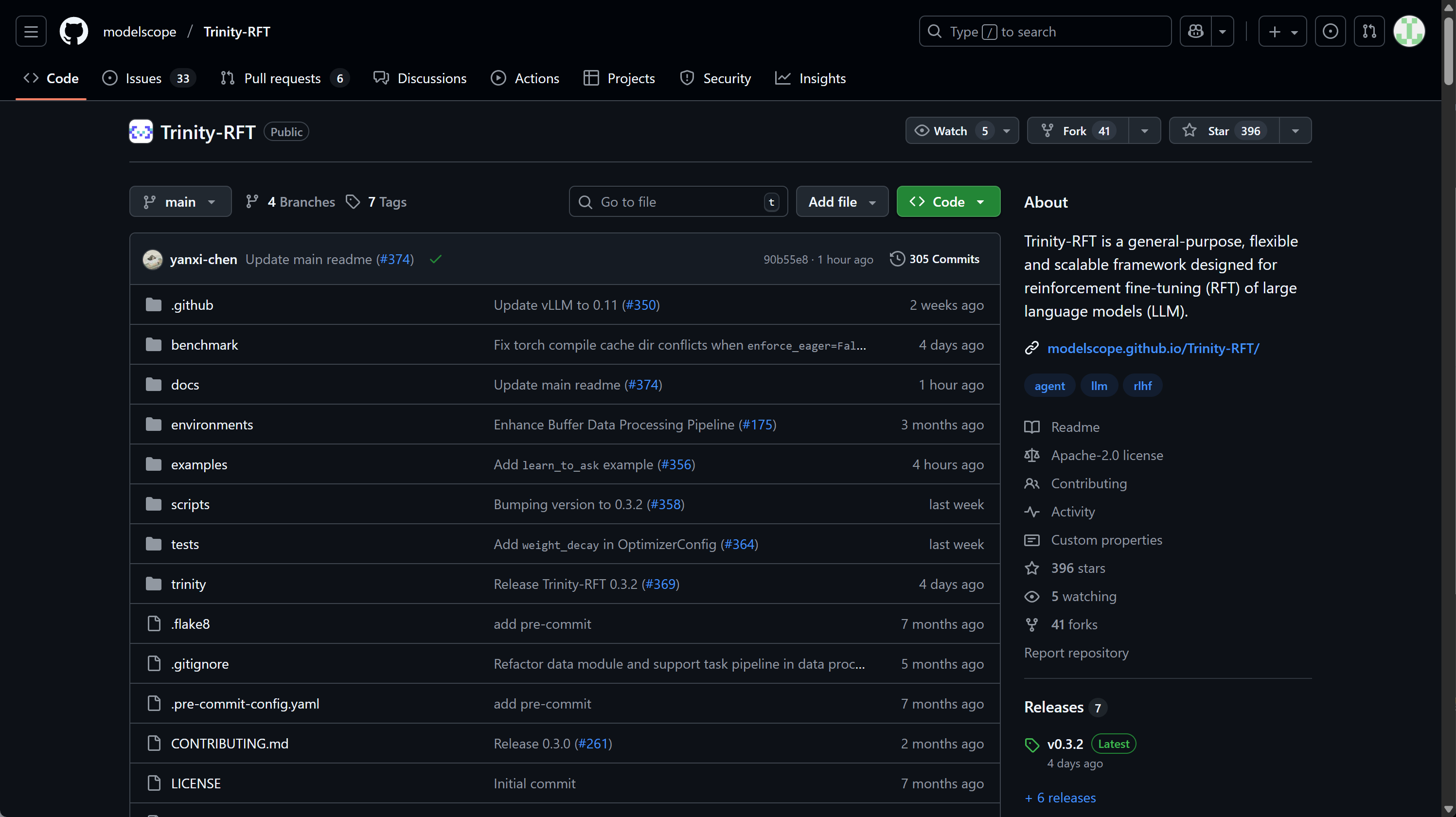Click the Go to file search field
The width and height of the screenshot is (1456, 817).
[678, 202]
